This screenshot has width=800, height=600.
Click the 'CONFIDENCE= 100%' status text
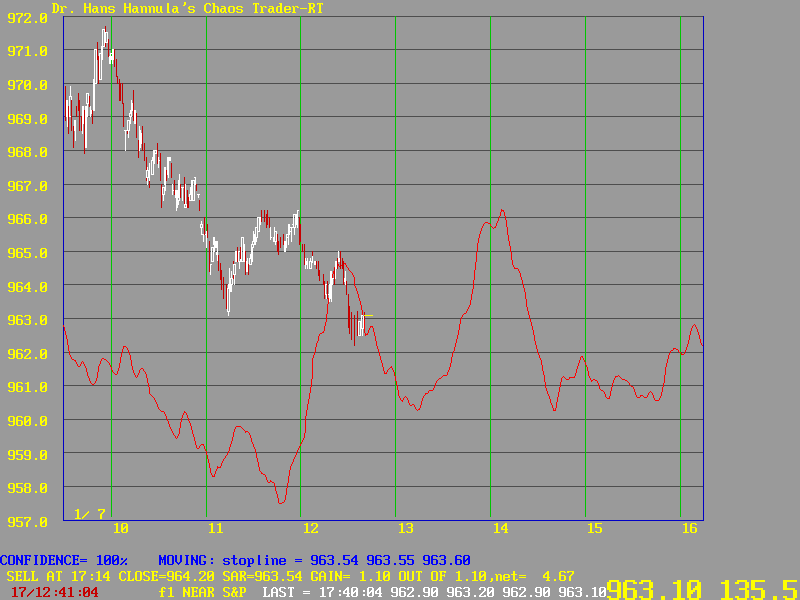click(x=64, y=561)
